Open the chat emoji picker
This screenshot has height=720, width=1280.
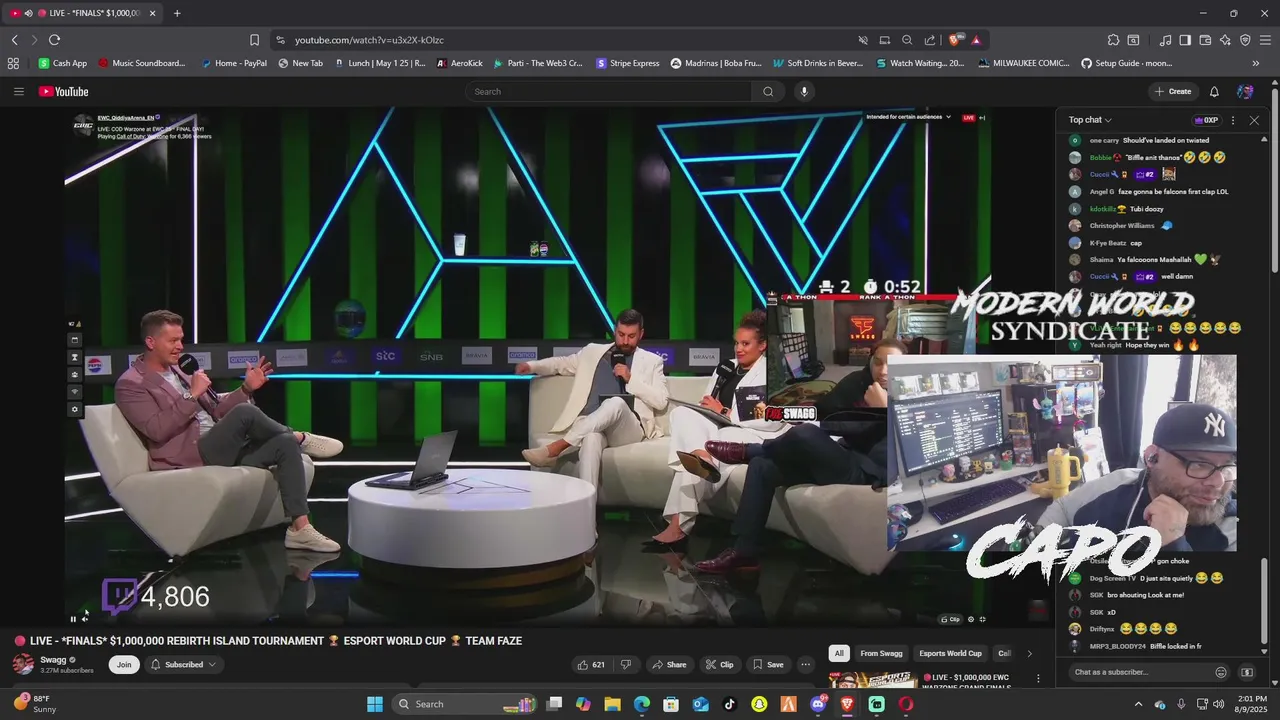pos(1221,673)
